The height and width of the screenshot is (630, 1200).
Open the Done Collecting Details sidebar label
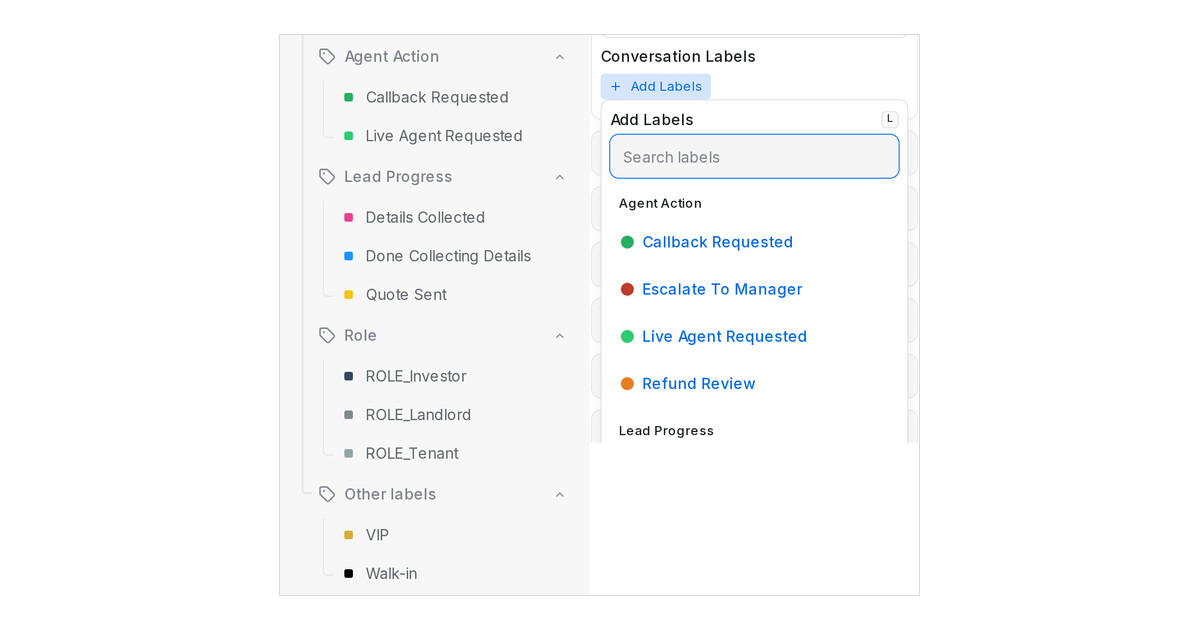448,256
